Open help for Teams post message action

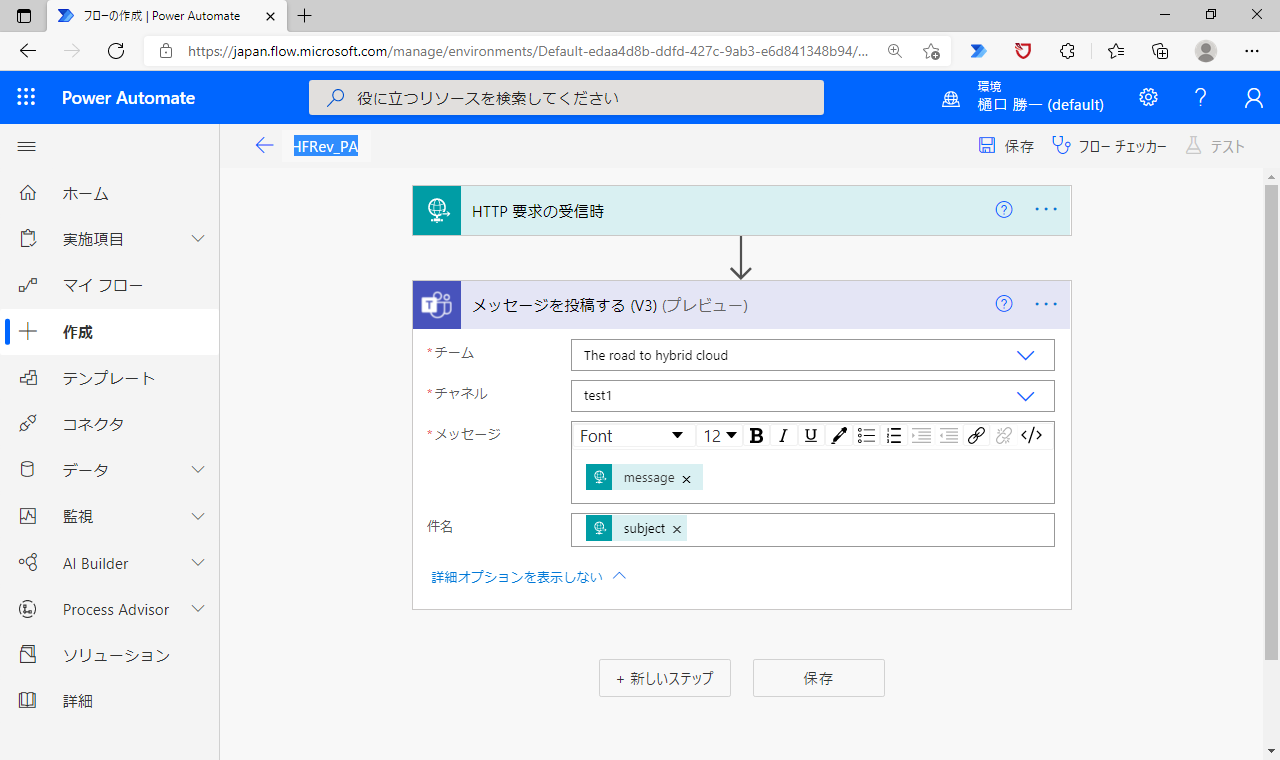pyautogui.click(x=1004, y=304)
